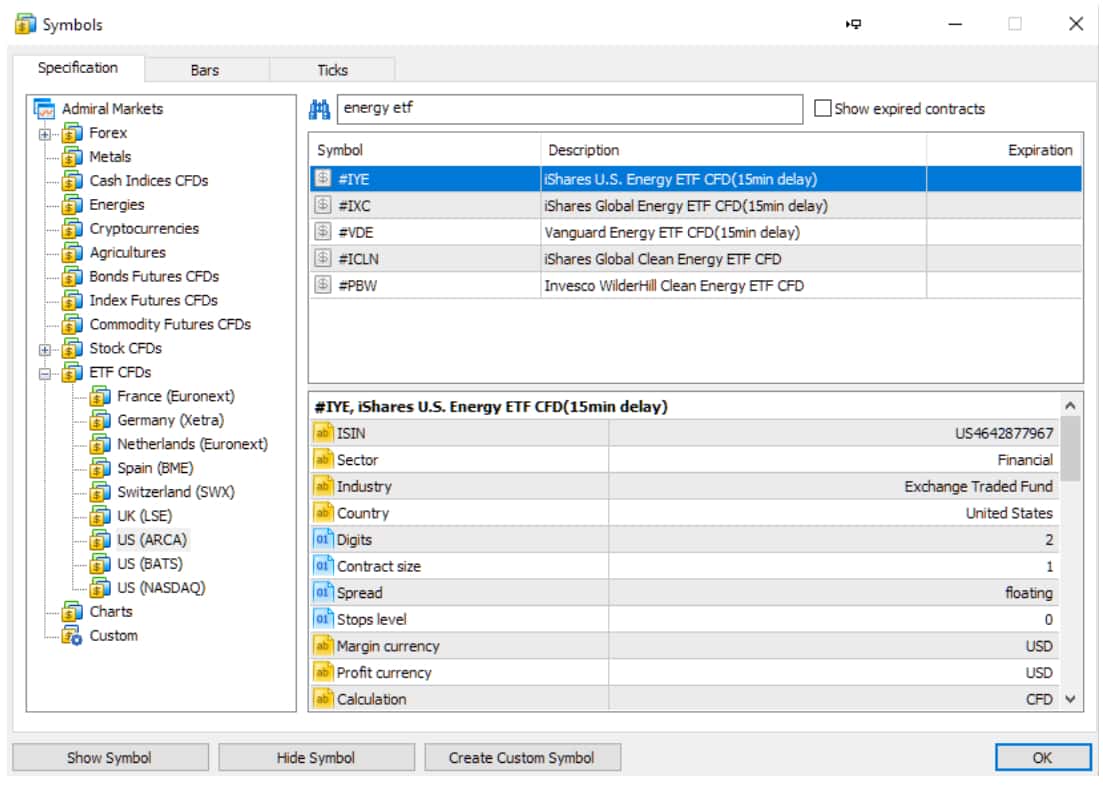Click the energy etf search field

pos(570,109)
